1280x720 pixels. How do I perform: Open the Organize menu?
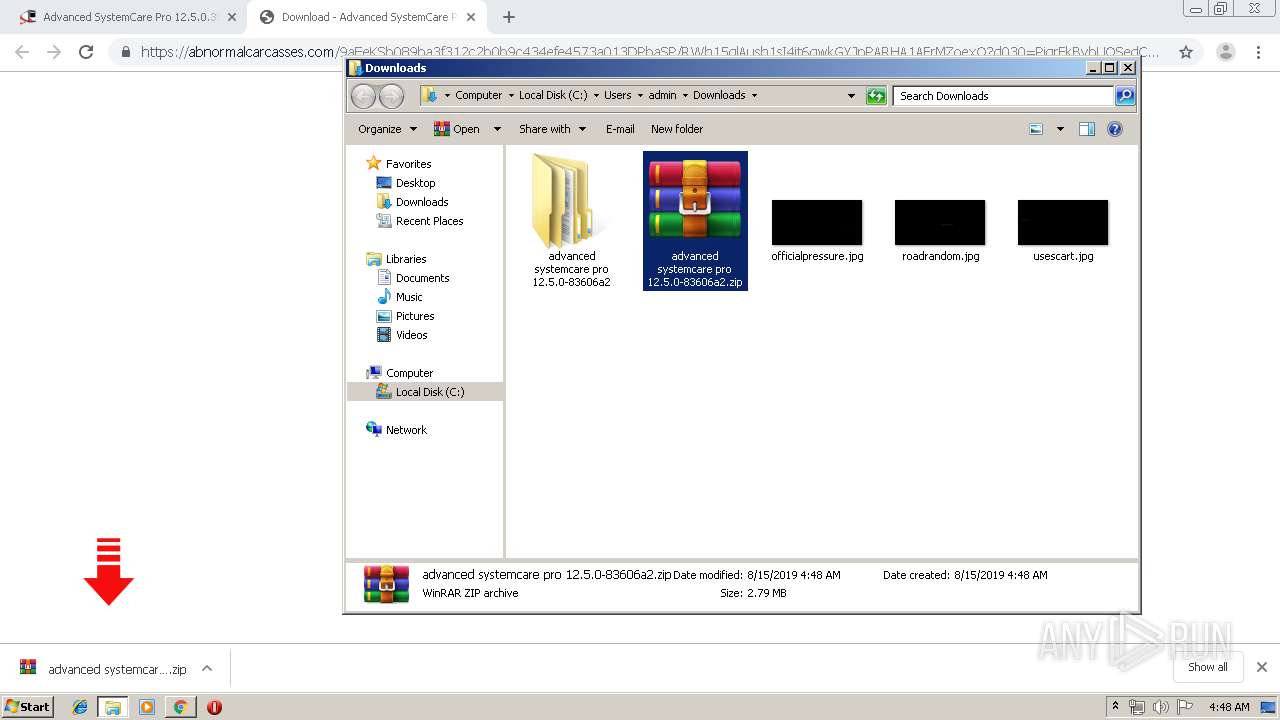click(x=387, y=129)
